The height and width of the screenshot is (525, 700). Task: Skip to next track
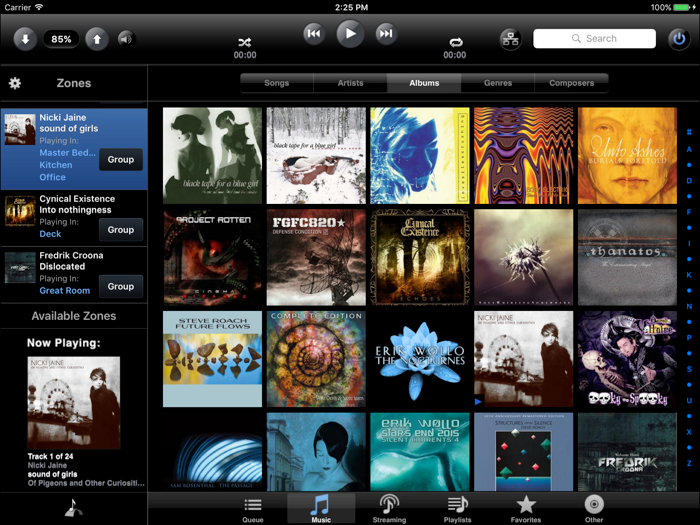(x=386, y=33)
